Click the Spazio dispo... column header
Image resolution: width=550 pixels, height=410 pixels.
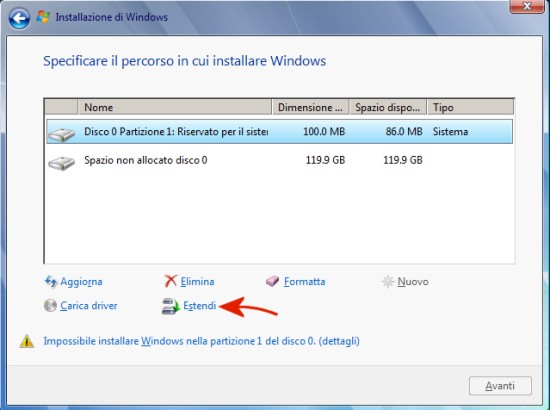(x=388, y=107)
